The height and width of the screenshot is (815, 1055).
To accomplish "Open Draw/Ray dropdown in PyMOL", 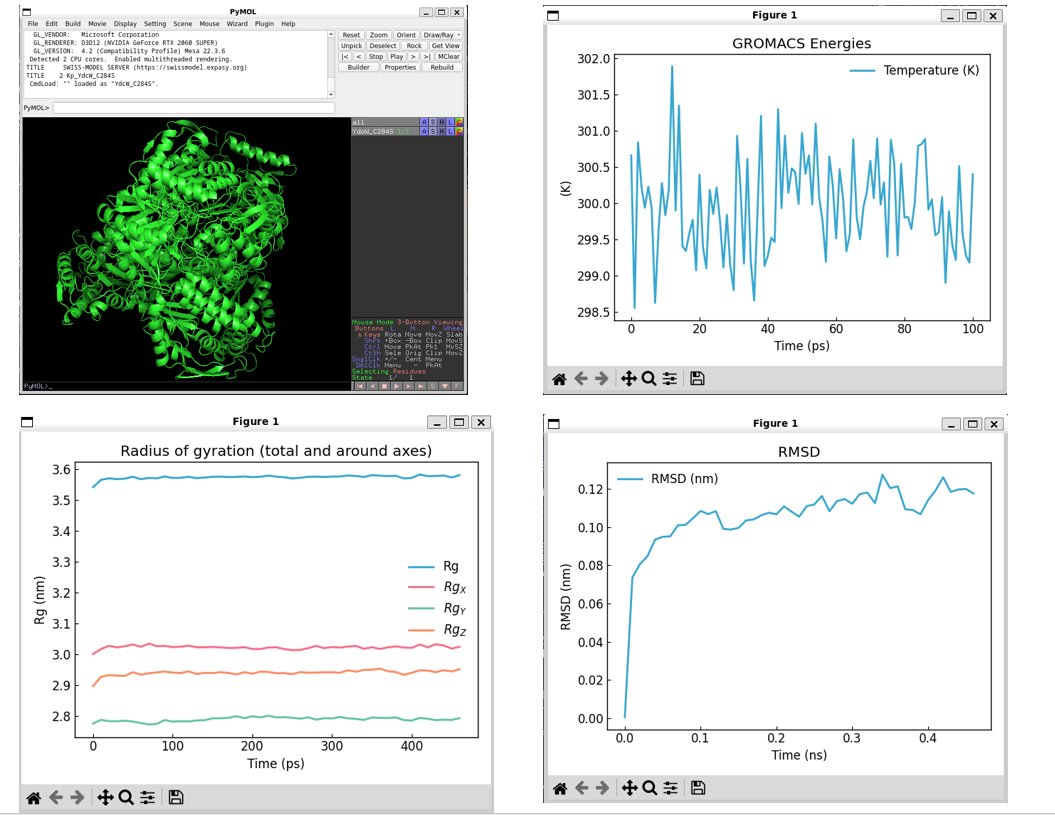I will pyautogui.click(x=441, y=35).
